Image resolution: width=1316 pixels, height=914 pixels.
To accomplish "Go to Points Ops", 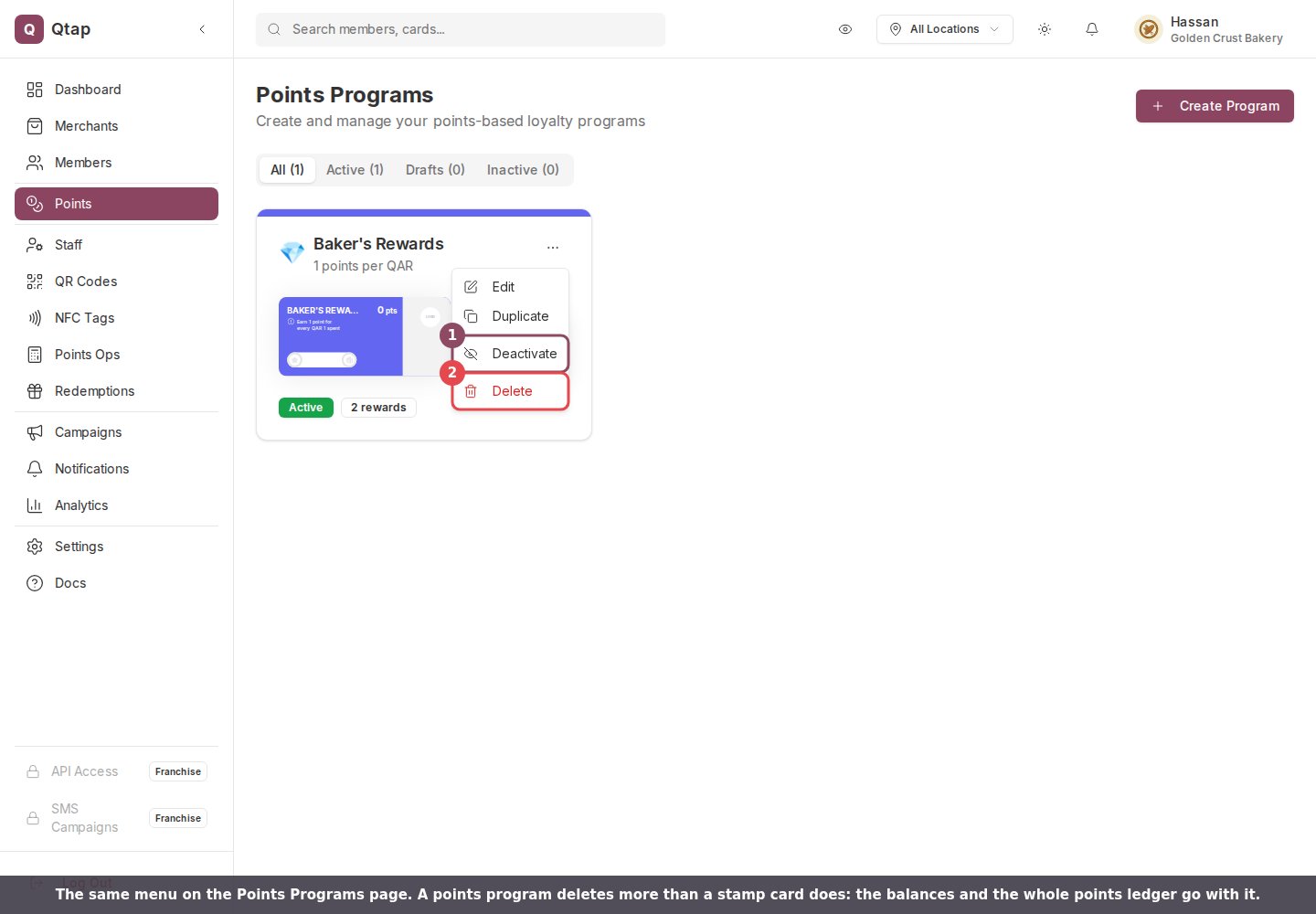I will pos(116,355).
